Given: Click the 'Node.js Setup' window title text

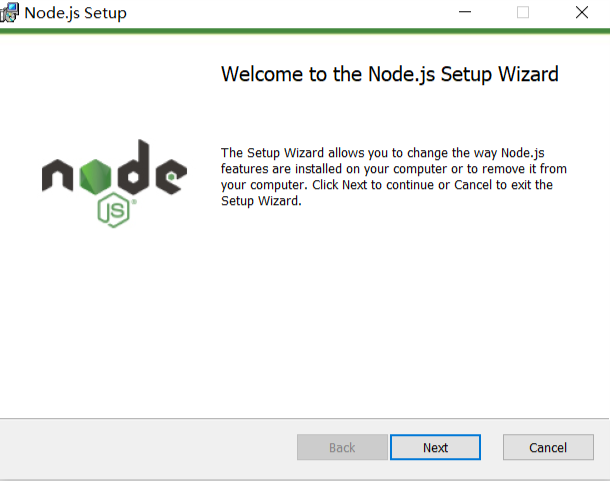Looking at the screenshot, I should point(75,13).
